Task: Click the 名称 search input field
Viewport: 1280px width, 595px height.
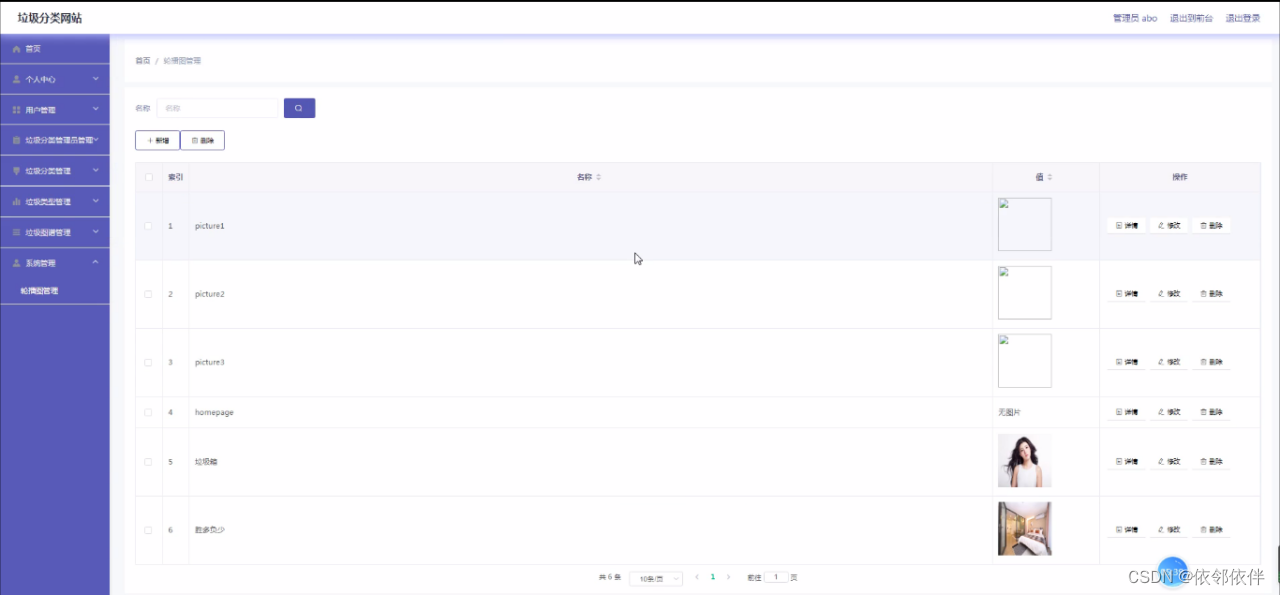Action: coord(217,108)
